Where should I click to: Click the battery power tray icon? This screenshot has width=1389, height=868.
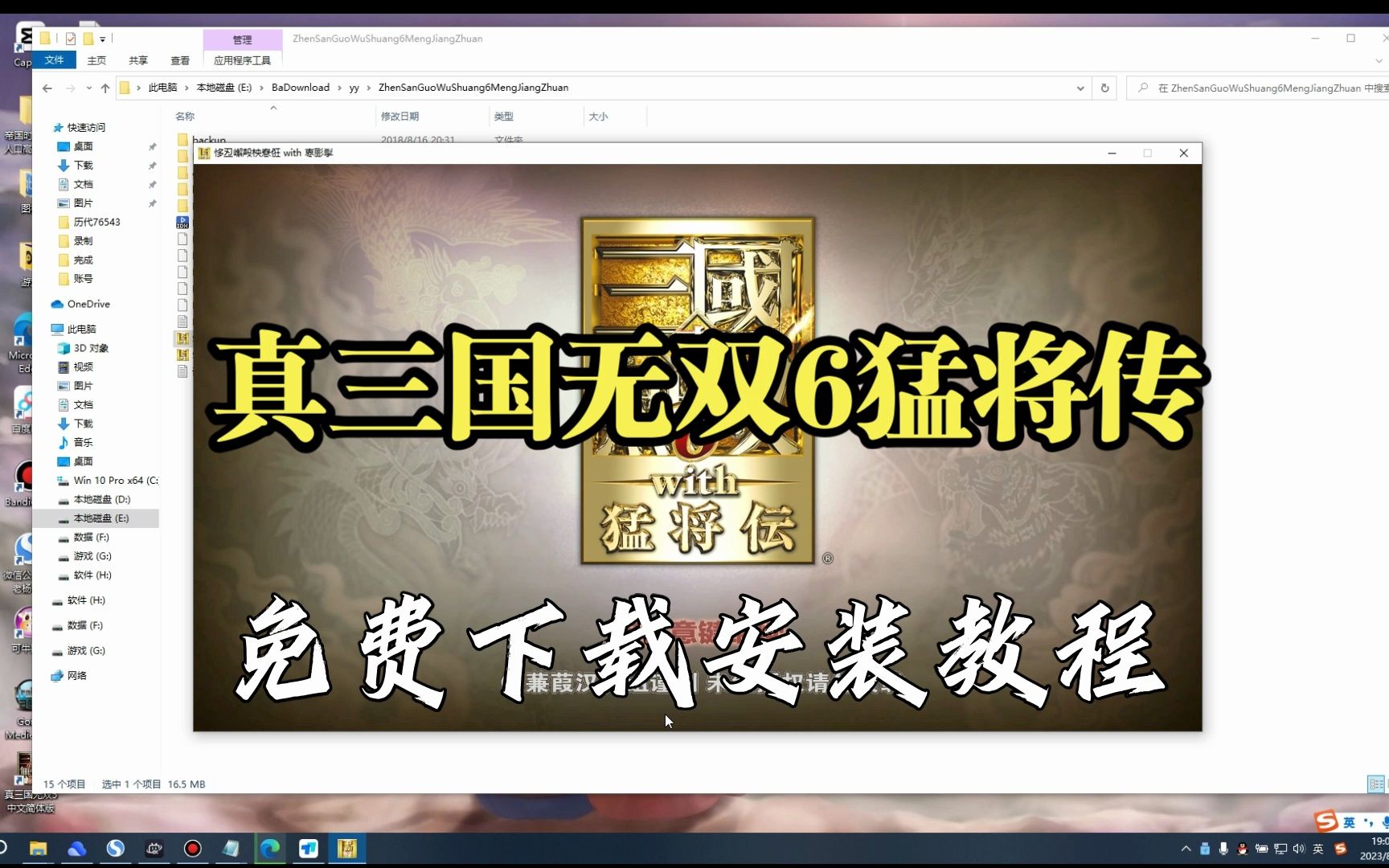click(x=1261, y=849)
